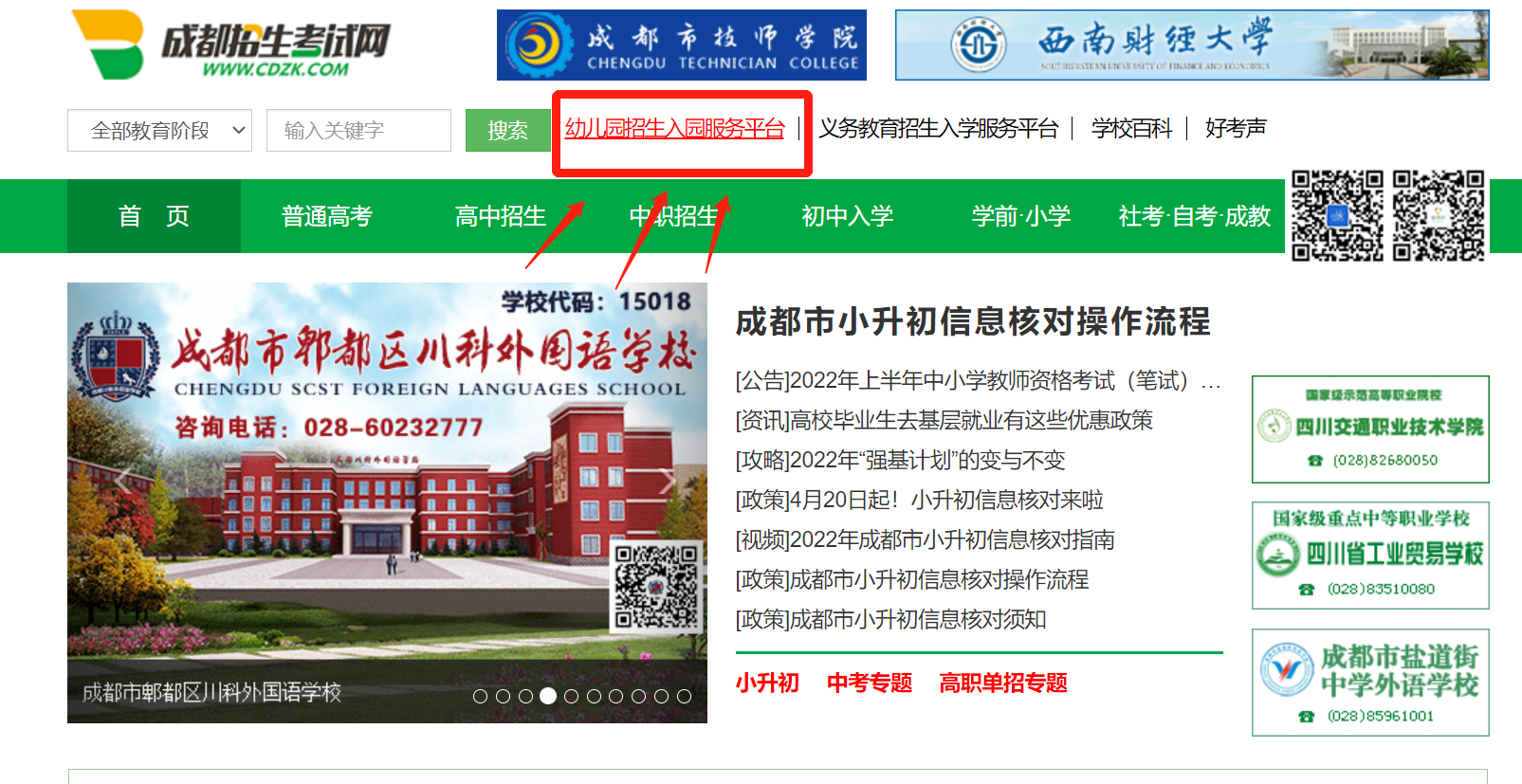The width and height of the screenshot is (1522, 784).
Task: Click the active fourth carousel dot
Action: pos(548,696)
